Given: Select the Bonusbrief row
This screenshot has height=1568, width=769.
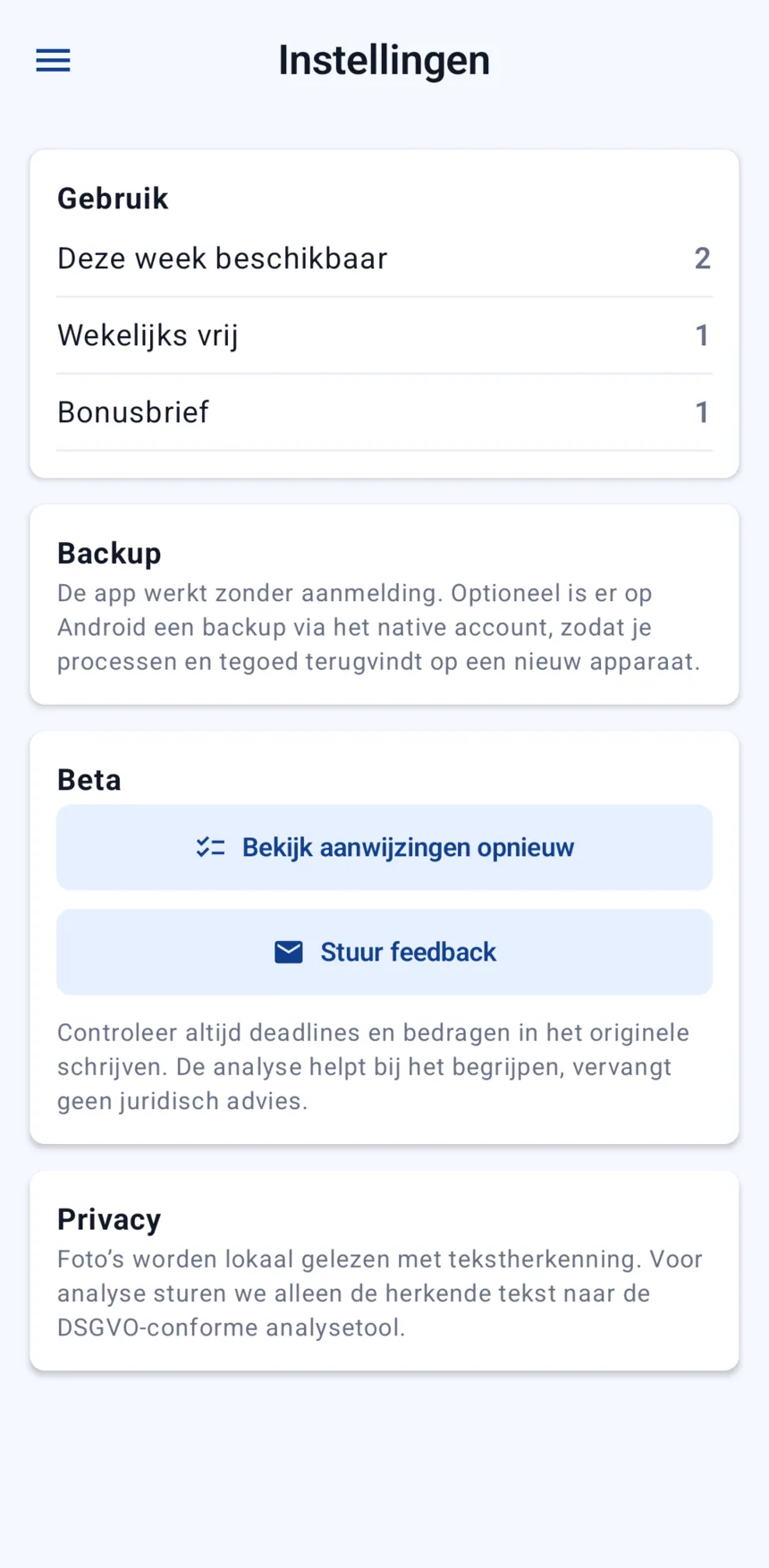Looking at the screenshot, I should tap(384, 412).
